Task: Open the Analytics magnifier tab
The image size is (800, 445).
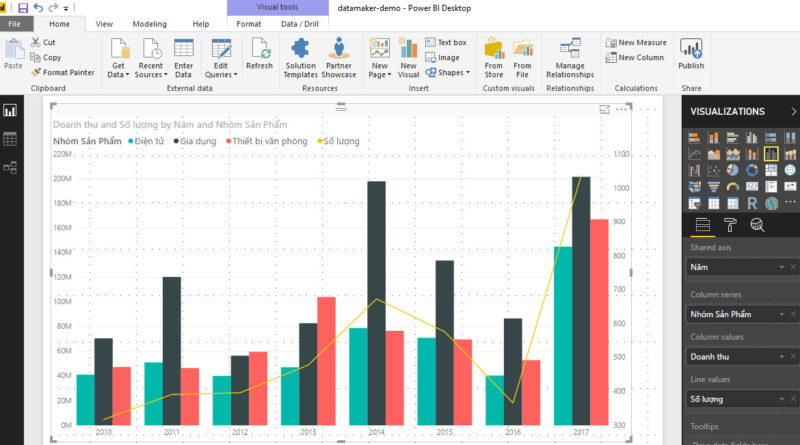Action: pos(758,225)
